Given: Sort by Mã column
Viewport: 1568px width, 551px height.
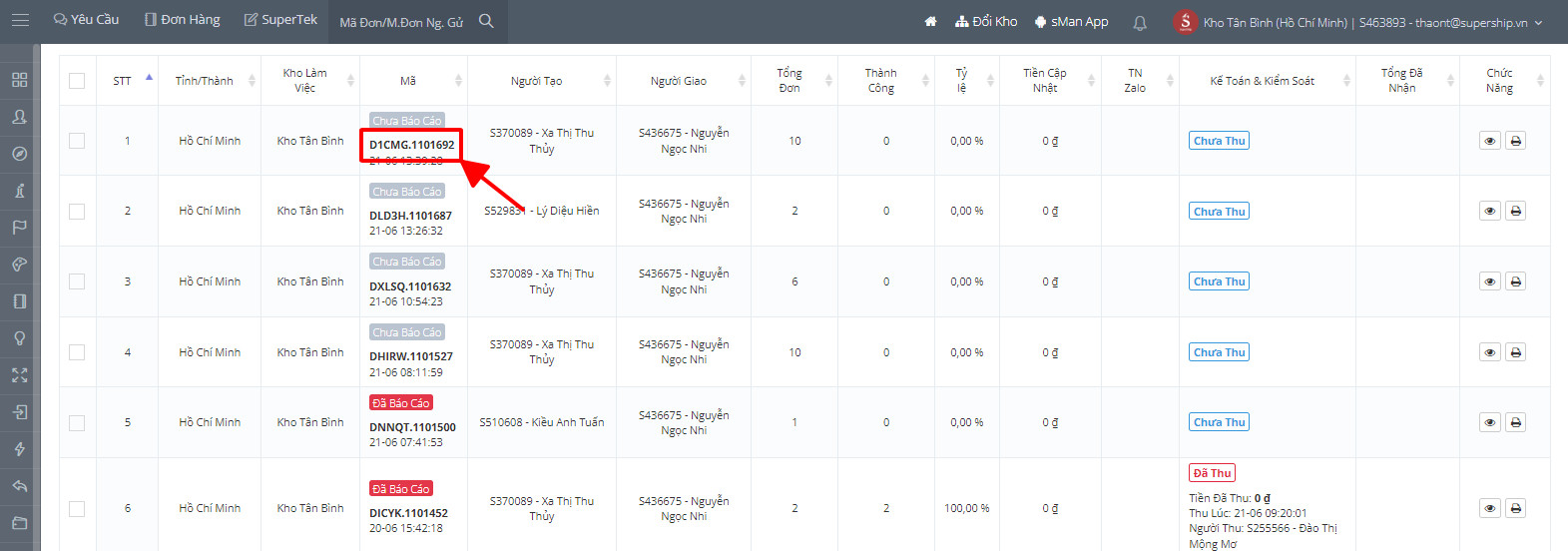Looking at the screenshot, I should [413, 81].
